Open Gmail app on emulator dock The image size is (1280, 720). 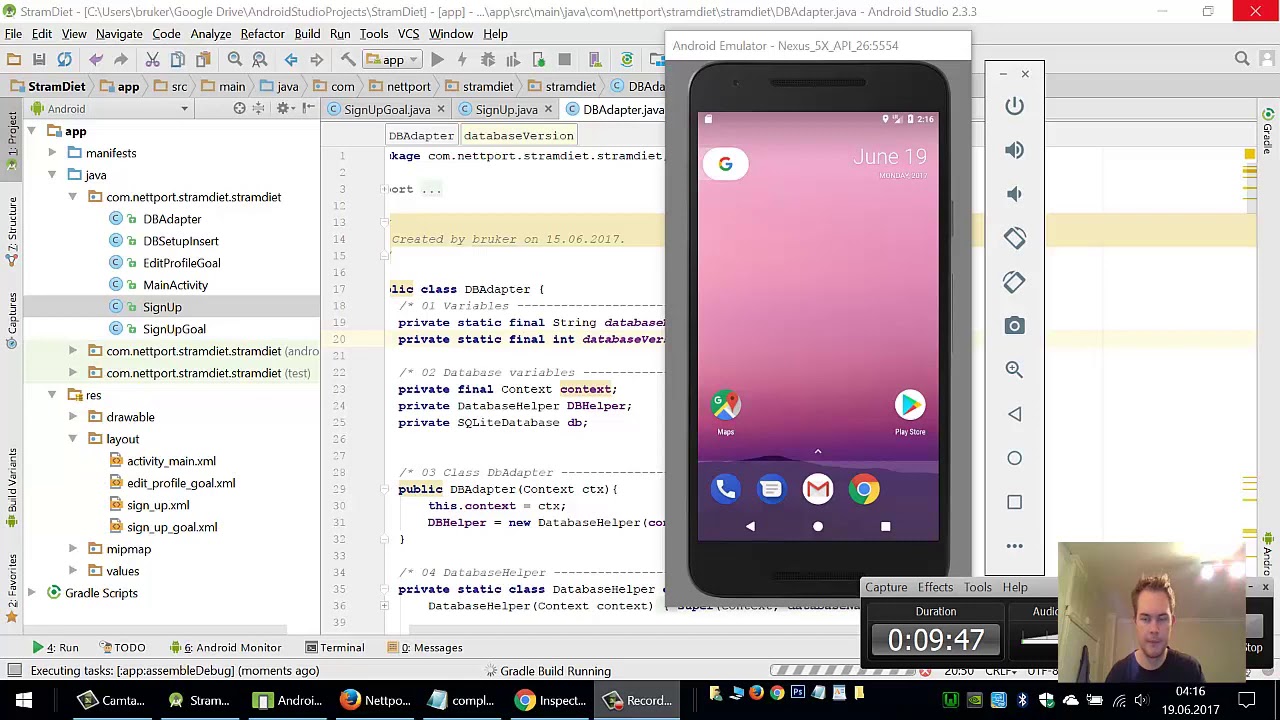click(x=818, y=489)
